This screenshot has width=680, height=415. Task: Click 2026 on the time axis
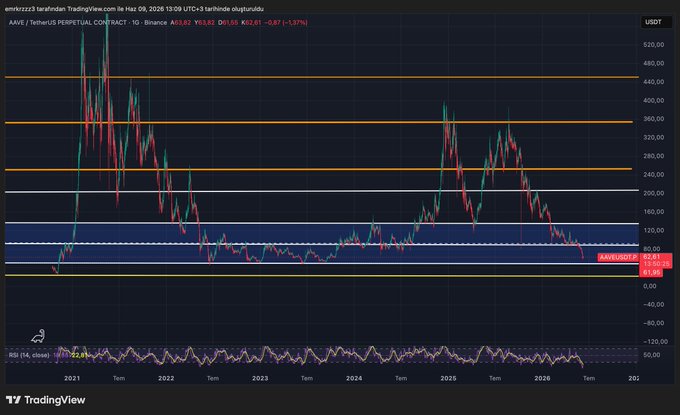coord(543,379)
